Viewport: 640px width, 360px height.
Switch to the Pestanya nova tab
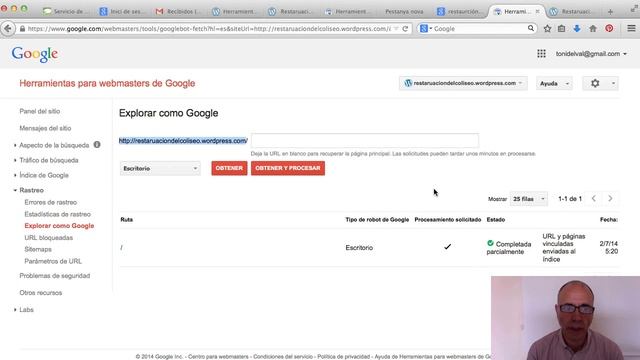404,11
